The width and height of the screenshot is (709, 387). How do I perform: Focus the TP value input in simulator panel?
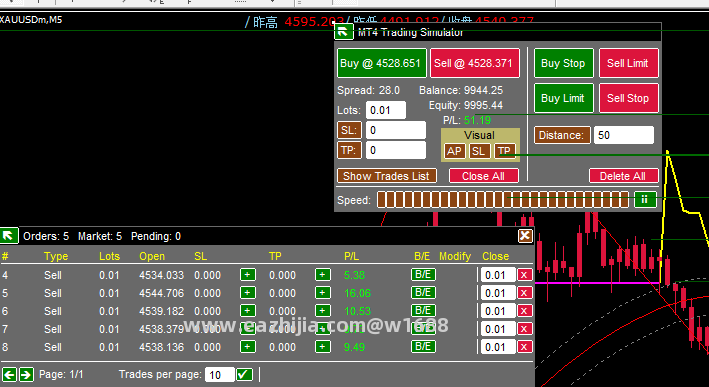coord(396,150)
